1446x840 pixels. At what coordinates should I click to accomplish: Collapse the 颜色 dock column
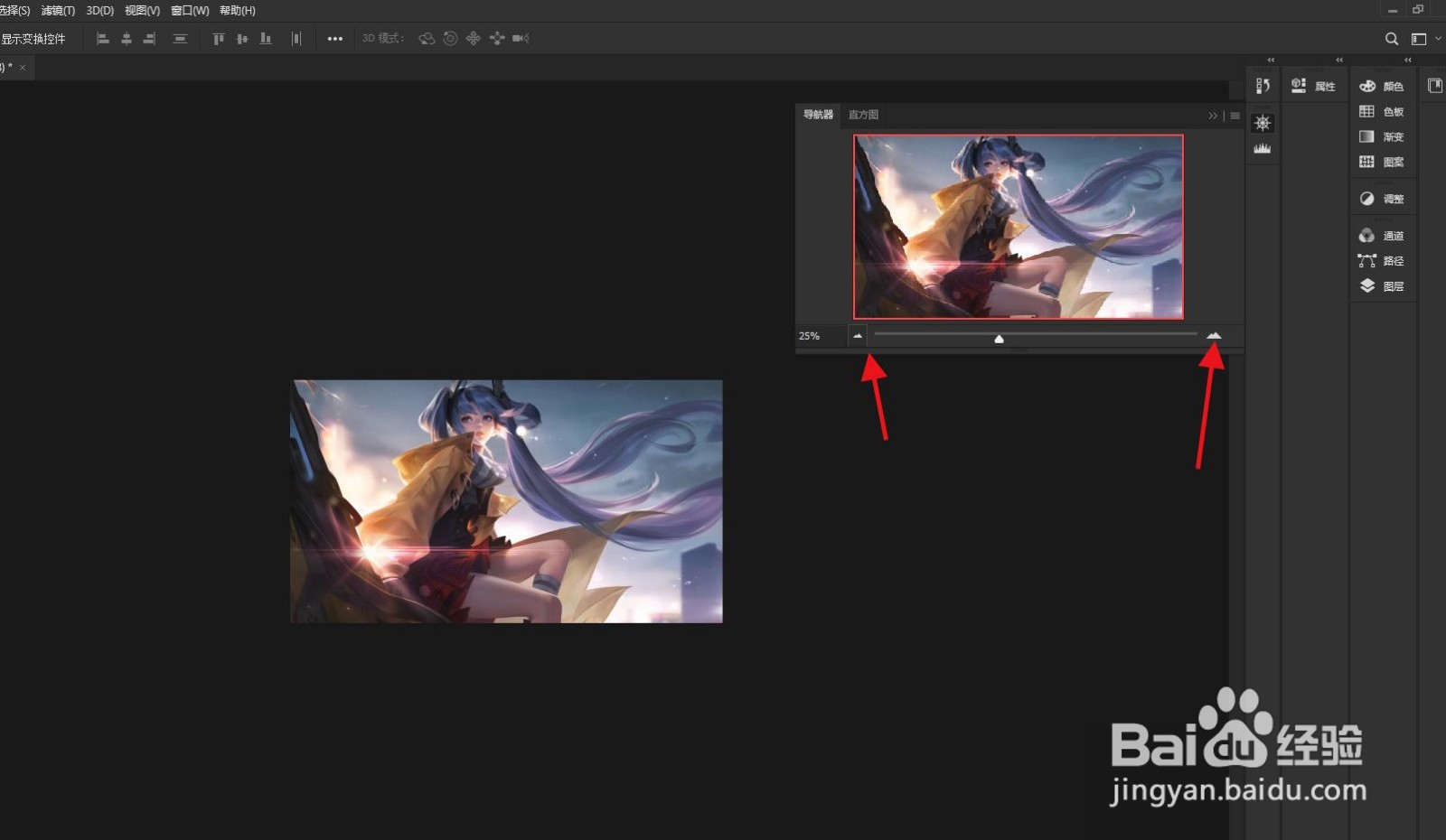[x=1408, y=60]
